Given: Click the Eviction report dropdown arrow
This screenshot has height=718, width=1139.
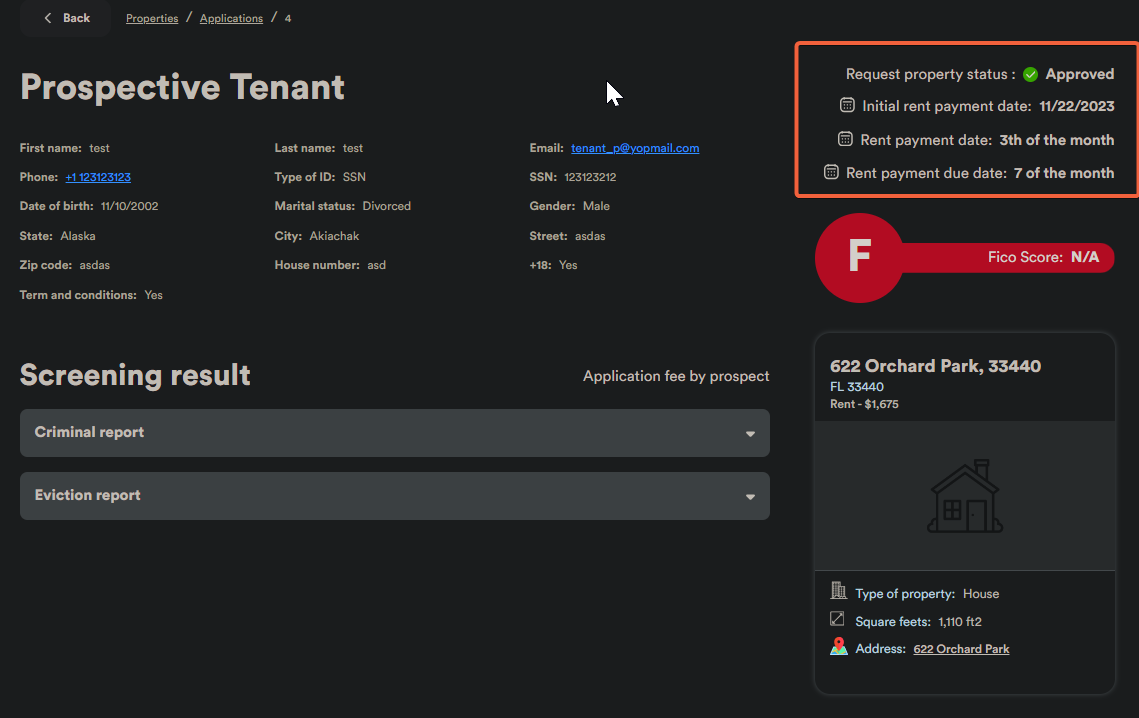Looking at the screenshot, I should (x=750, y=497).
